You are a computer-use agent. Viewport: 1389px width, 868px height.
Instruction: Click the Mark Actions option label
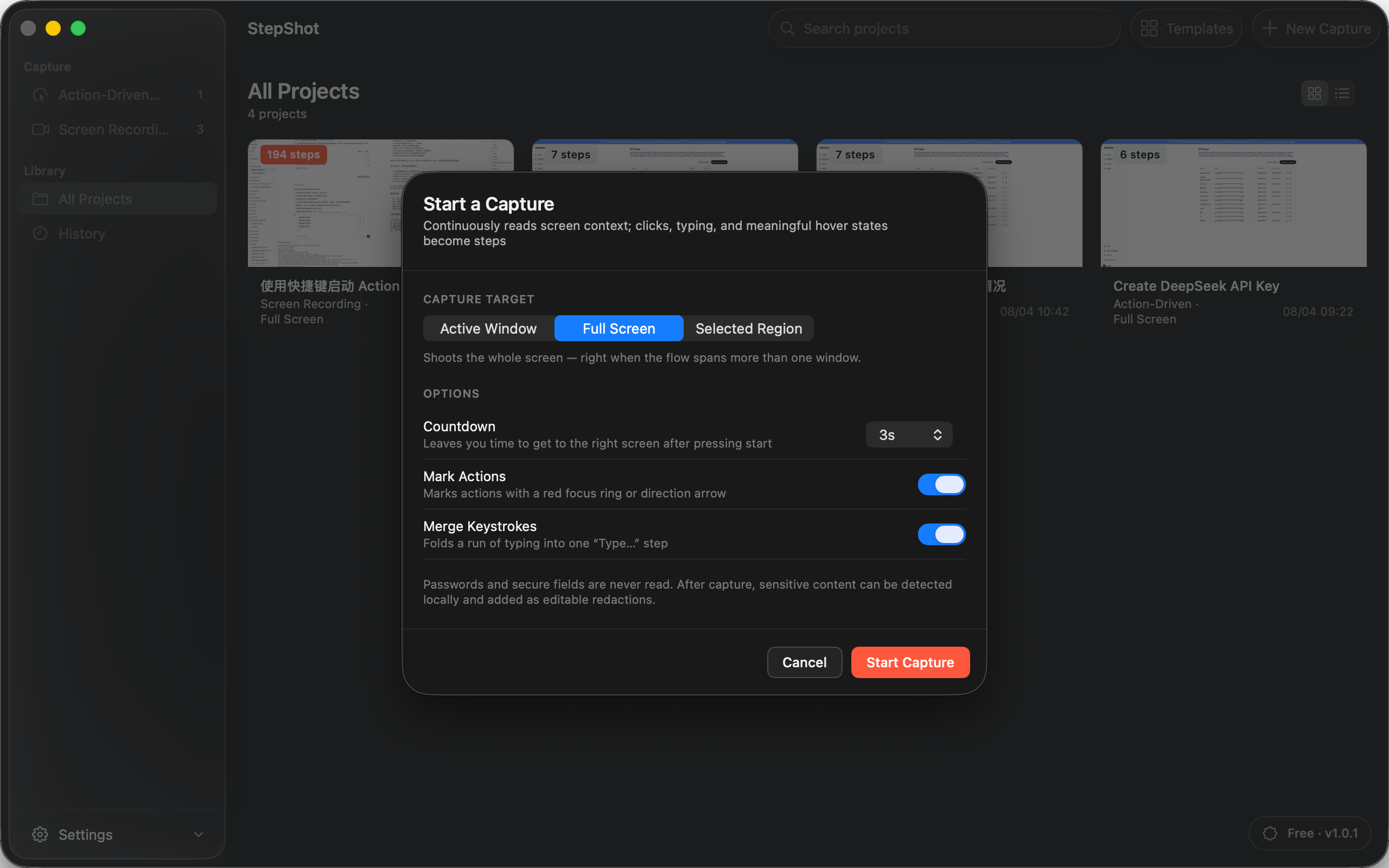(x=464, y=476)
